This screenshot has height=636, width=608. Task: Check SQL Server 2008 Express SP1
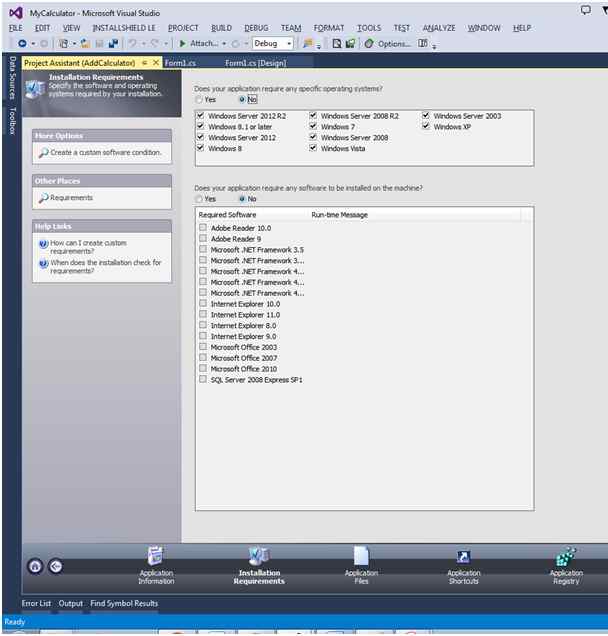click(x=203, y=379)
